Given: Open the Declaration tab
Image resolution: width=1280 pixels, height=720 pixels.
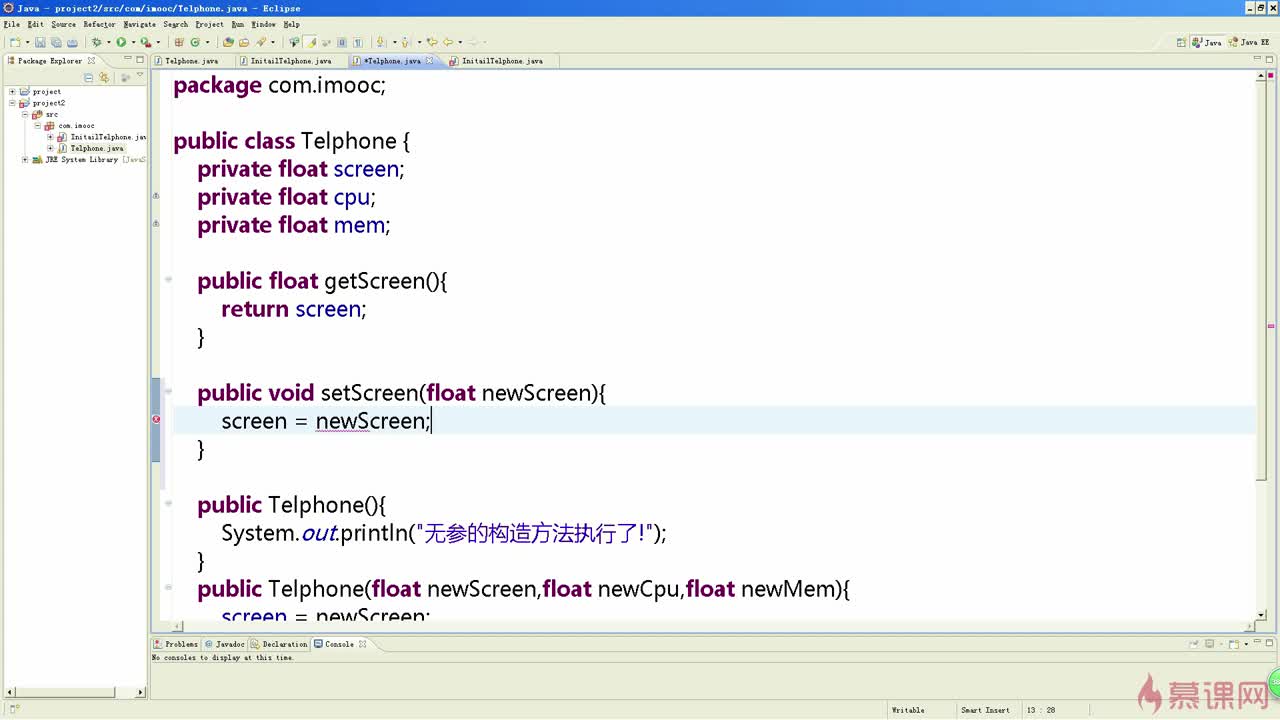Looking at the screenshot, I should (280, 644).
